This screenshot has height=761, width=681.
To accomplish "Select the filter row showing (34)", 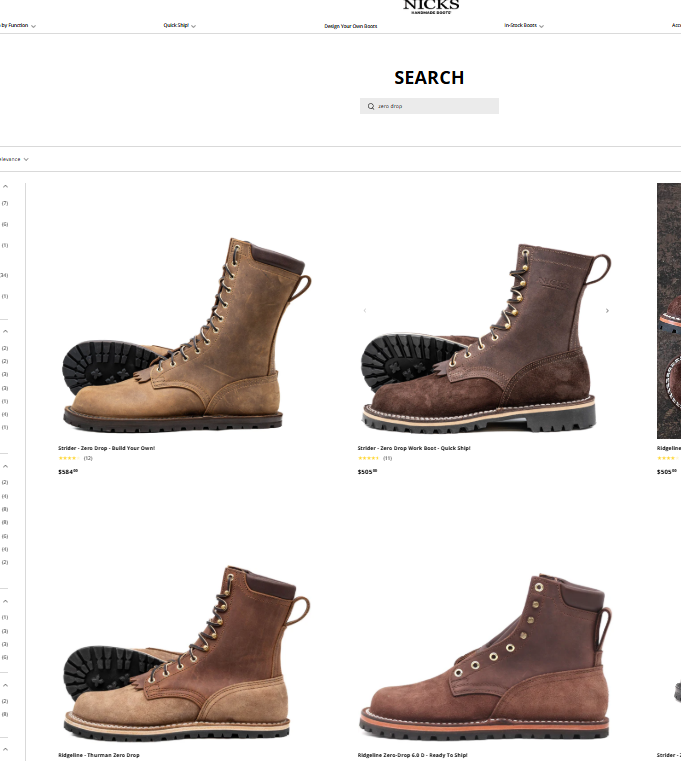I will click(4, 275).
